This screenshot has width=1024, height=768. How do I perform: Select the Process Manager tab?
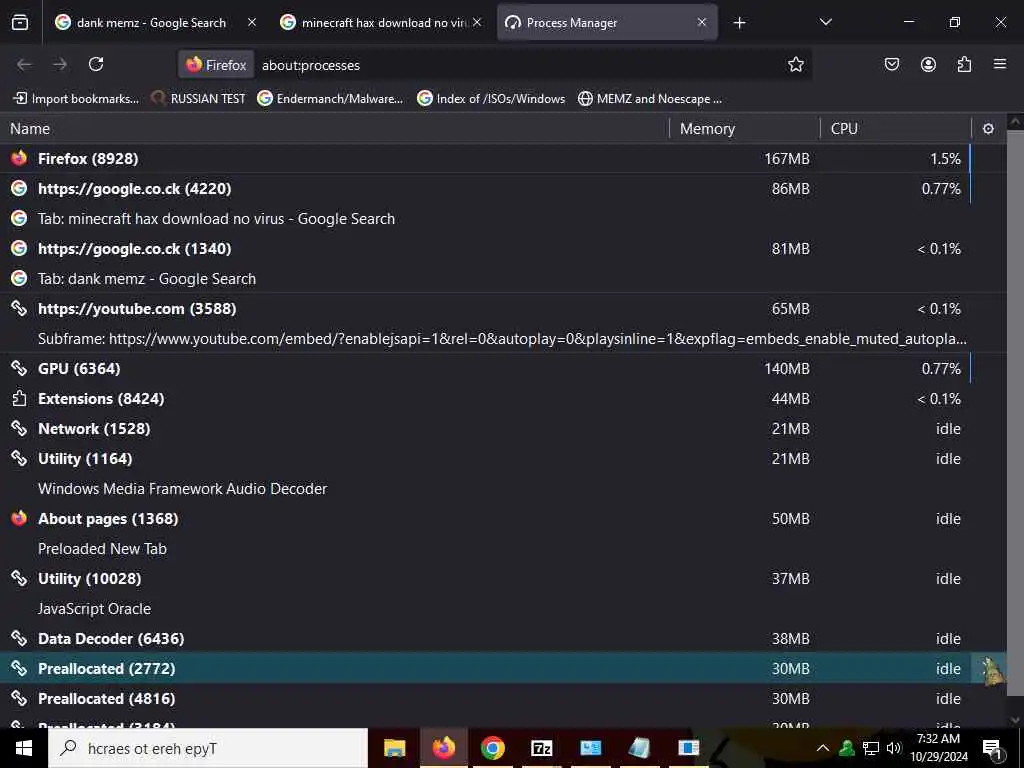click(x=607, y=22)
